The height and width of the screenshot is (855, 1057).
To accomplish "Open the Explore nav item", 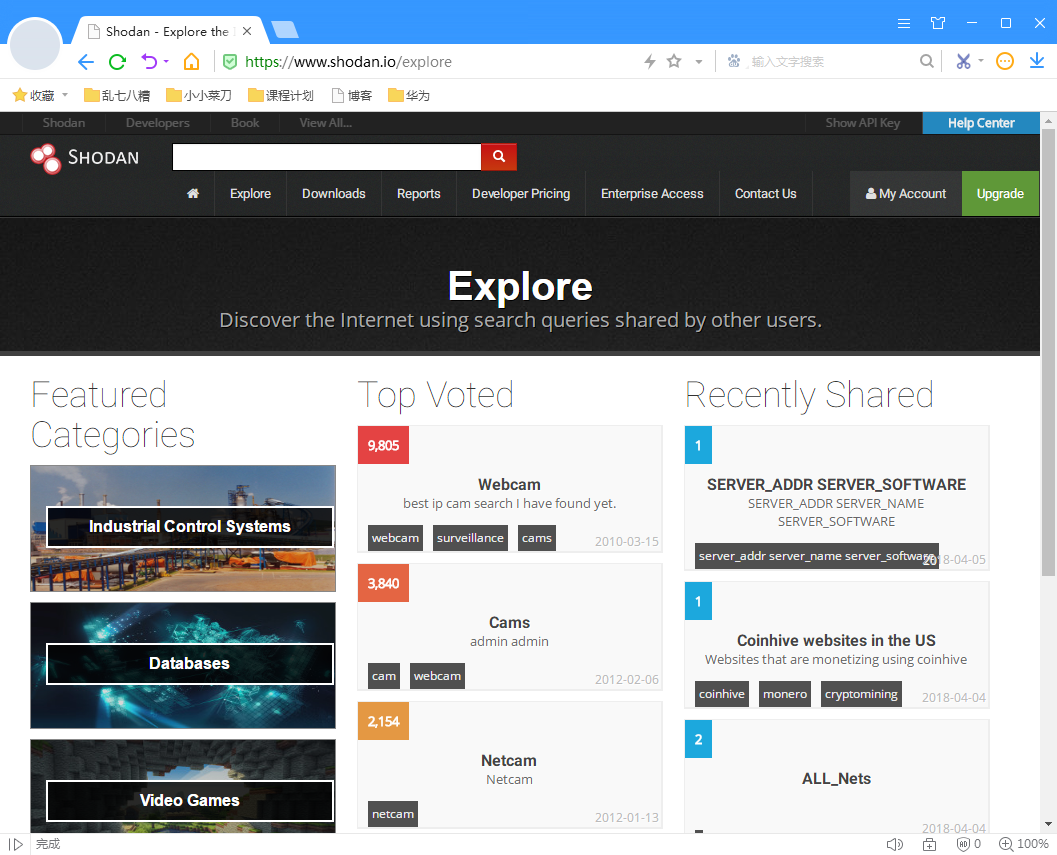I will click(x=250, y=194).
